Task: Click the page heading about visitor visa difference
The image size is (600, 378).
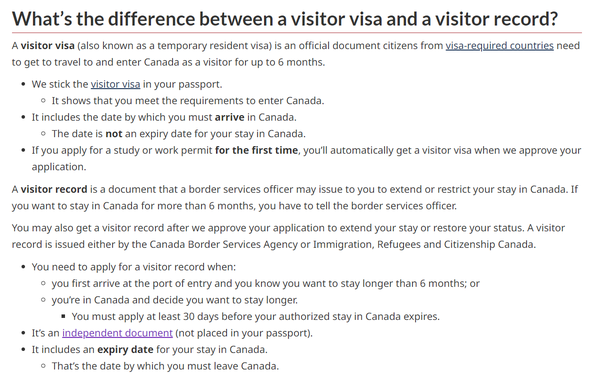Action: point(285,18)
